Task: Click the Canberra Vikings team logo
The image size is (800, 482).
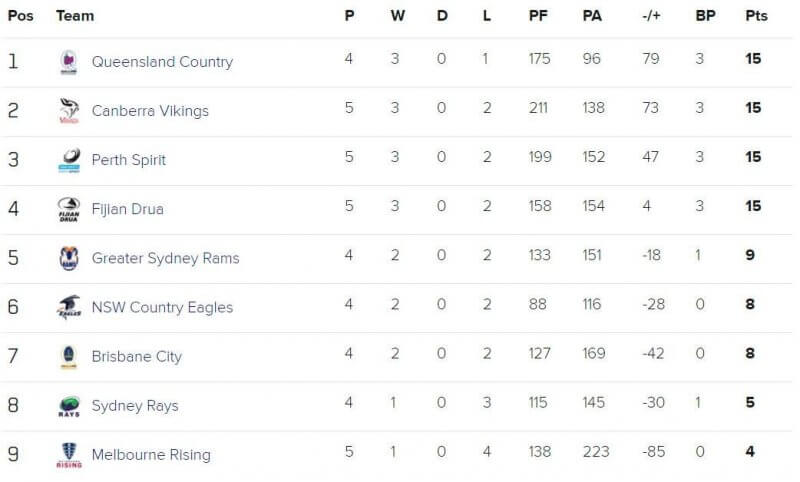Action: 69,111
